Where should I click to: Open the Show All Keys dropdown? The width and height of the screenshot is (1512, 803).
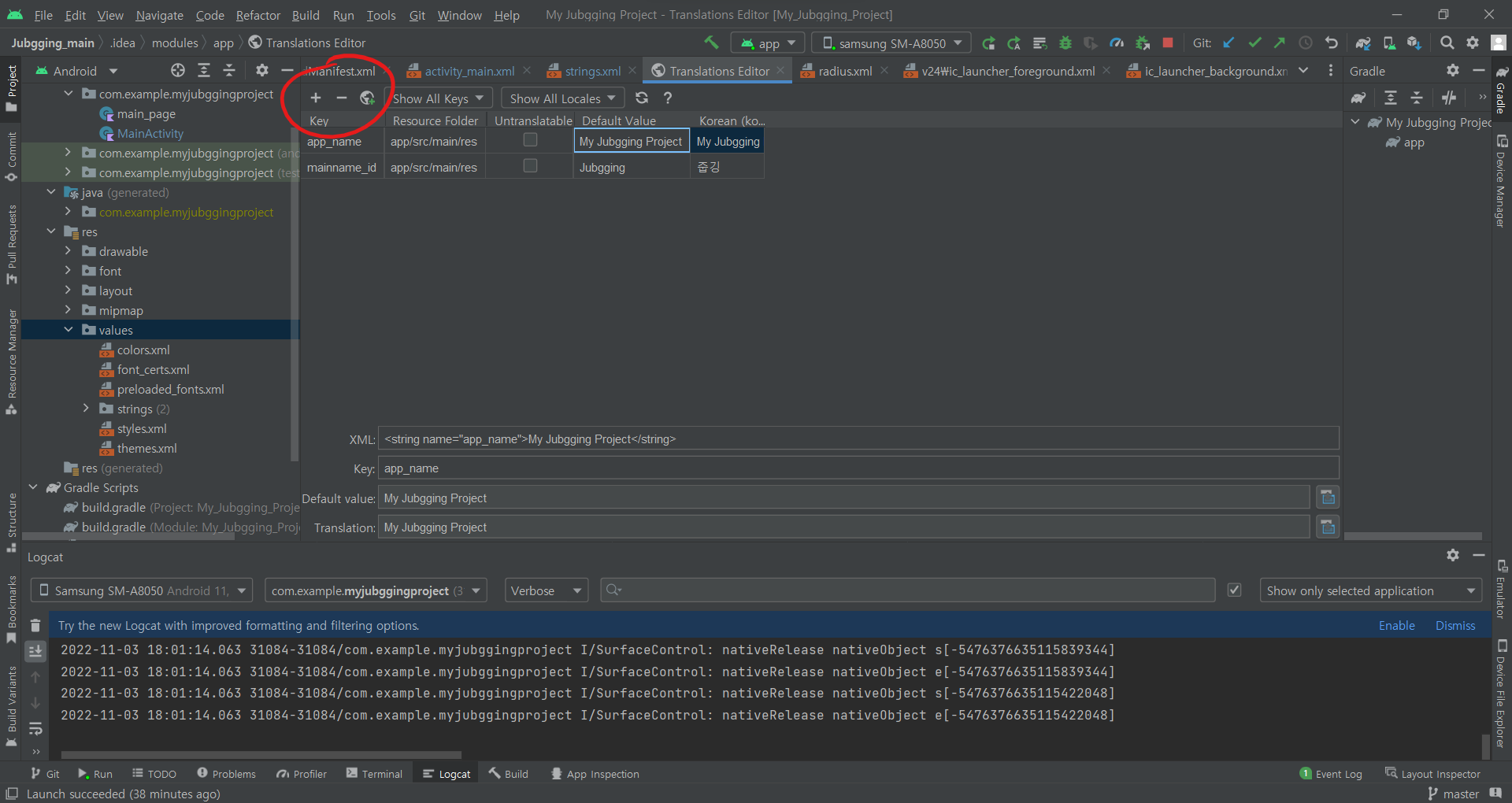[x=439, y=98]
